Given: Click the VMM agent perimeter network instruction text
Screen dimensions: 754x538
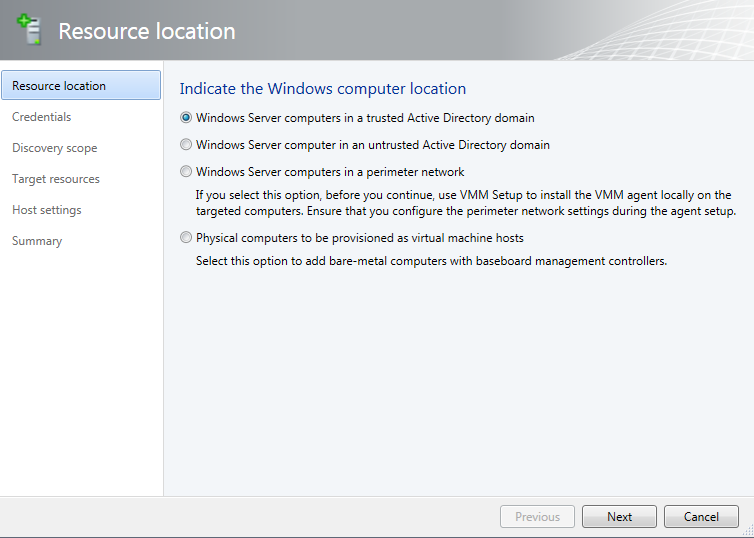Looking at the screenshot, I should pos(465,203).
